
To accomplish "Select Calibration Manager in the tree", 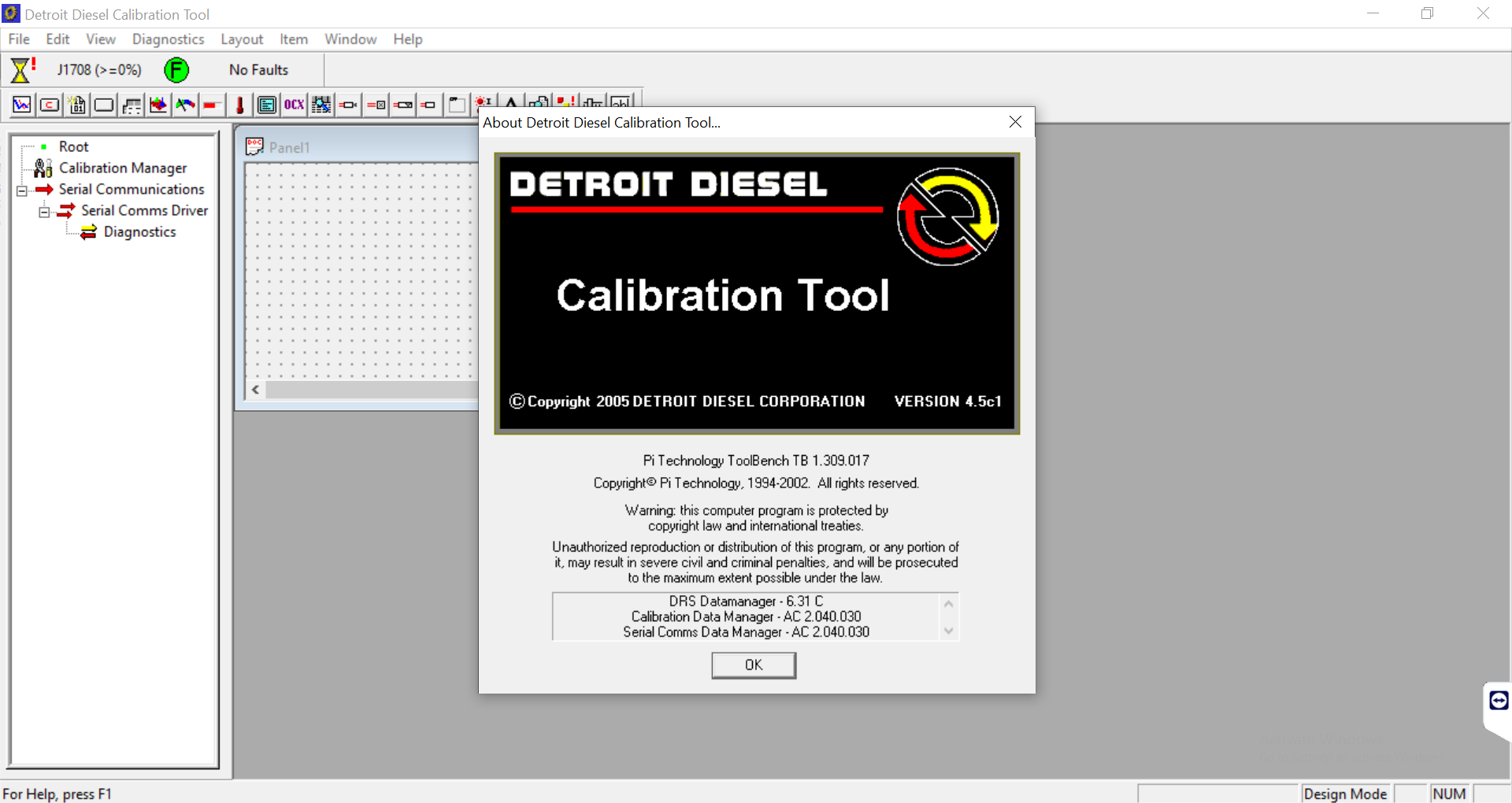I will pos(123,168).
